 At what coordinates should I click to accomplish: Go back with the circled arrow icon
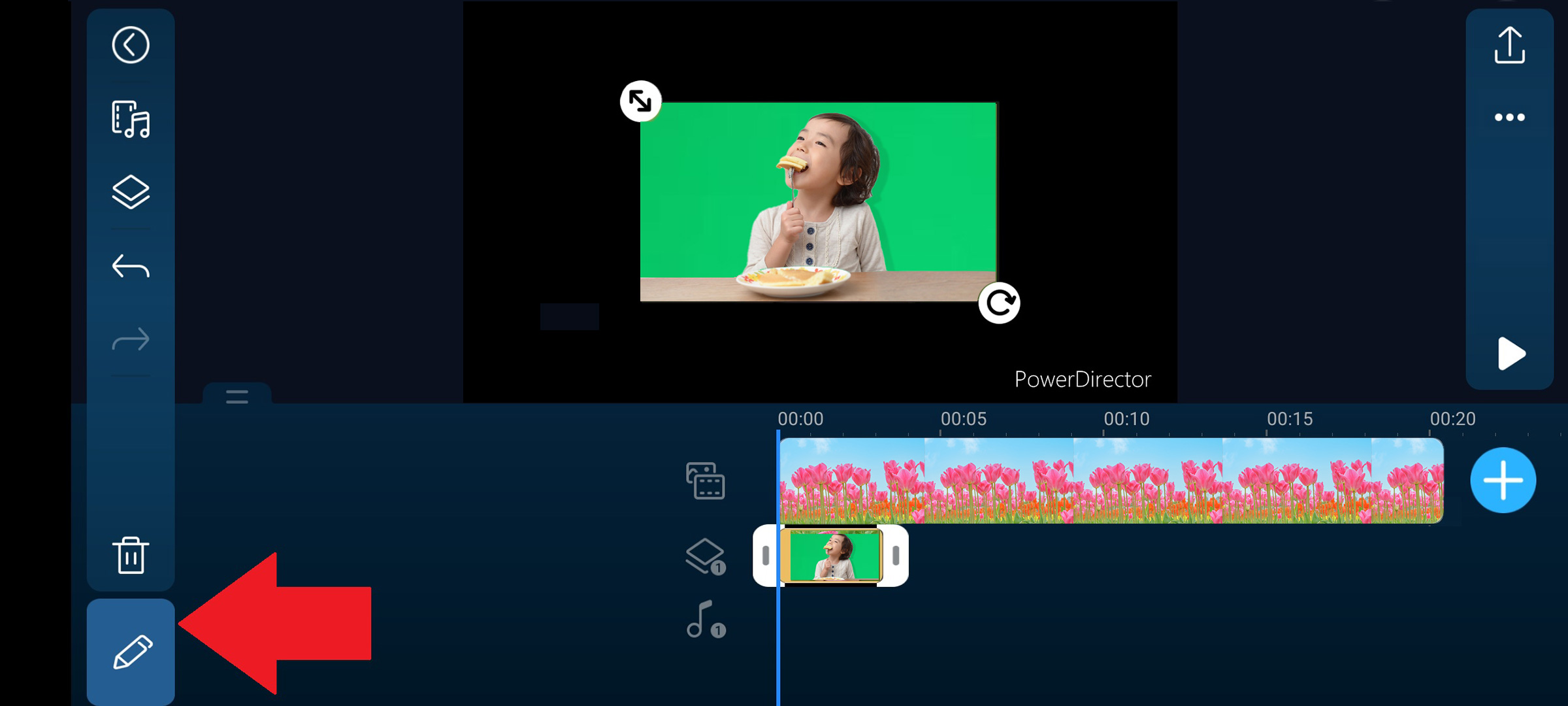point(131,45)
